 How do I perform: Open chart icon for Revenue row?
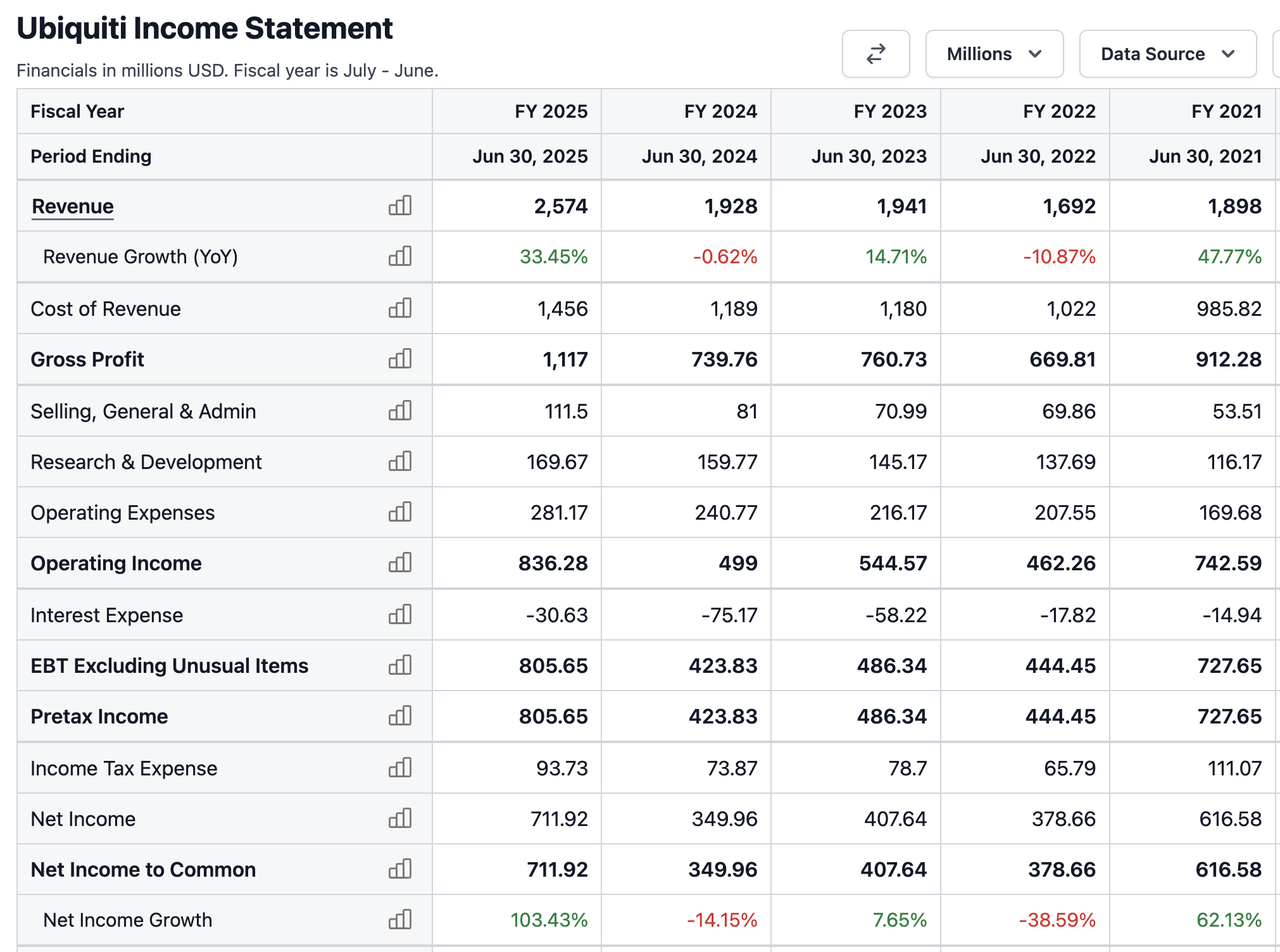point(400,206)
